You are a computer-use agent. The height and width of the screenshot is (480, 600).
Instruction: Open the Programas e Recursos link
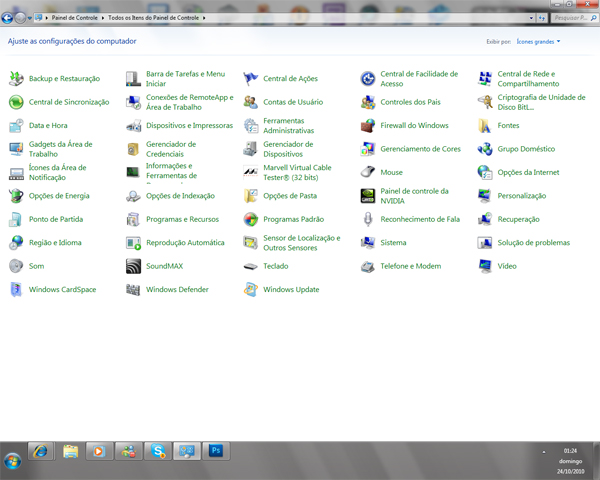[x=182, y=219]
